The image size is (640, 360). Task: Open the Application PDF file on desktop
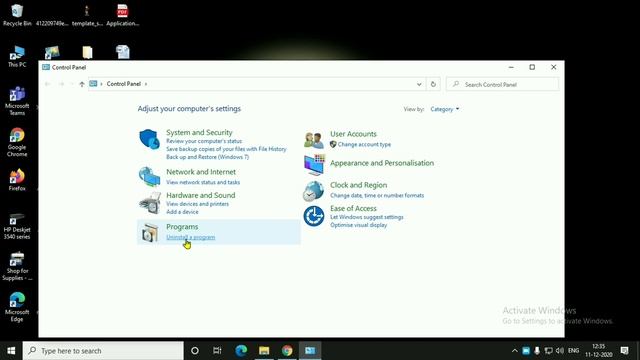click(x=122, y=15)
